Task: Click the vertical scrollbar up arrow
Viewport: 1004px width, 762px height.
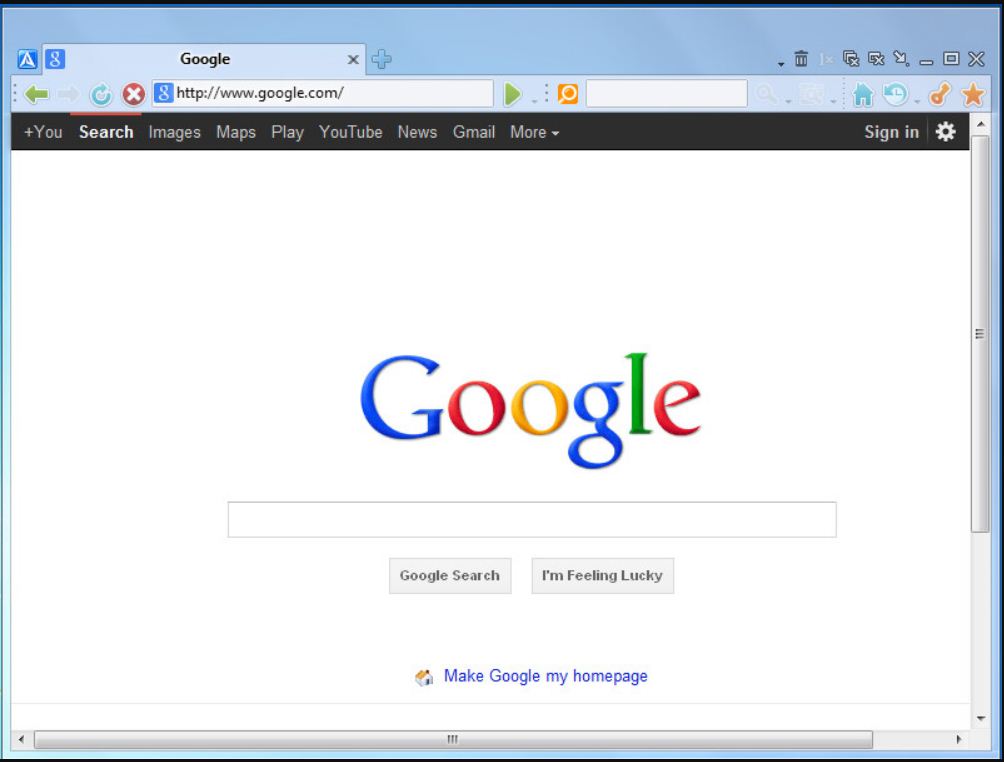Action: point(980,124)
